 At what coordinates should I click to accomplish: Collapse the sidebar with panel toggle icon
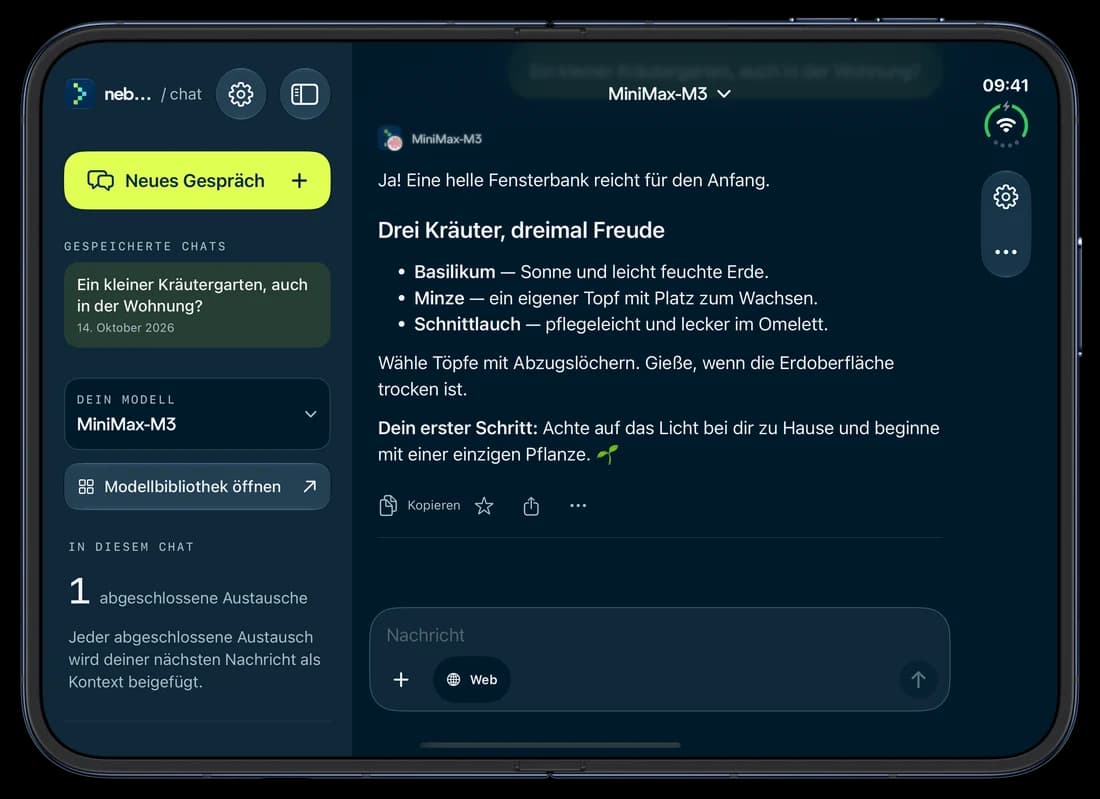pyautogui.click(x=304, y=94)
